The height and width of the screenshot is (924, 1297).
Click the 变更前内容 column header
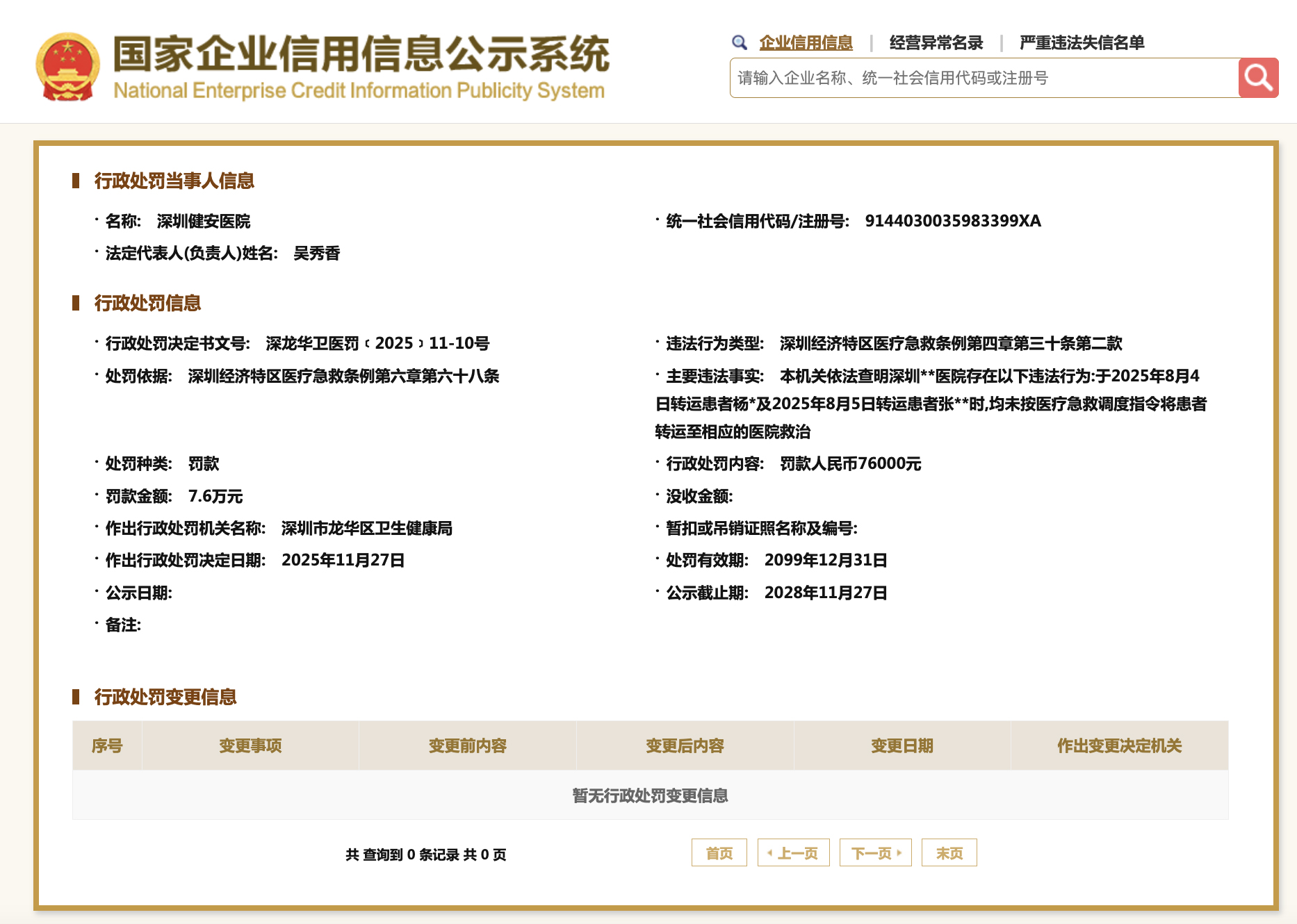click(x=467, y=745)
